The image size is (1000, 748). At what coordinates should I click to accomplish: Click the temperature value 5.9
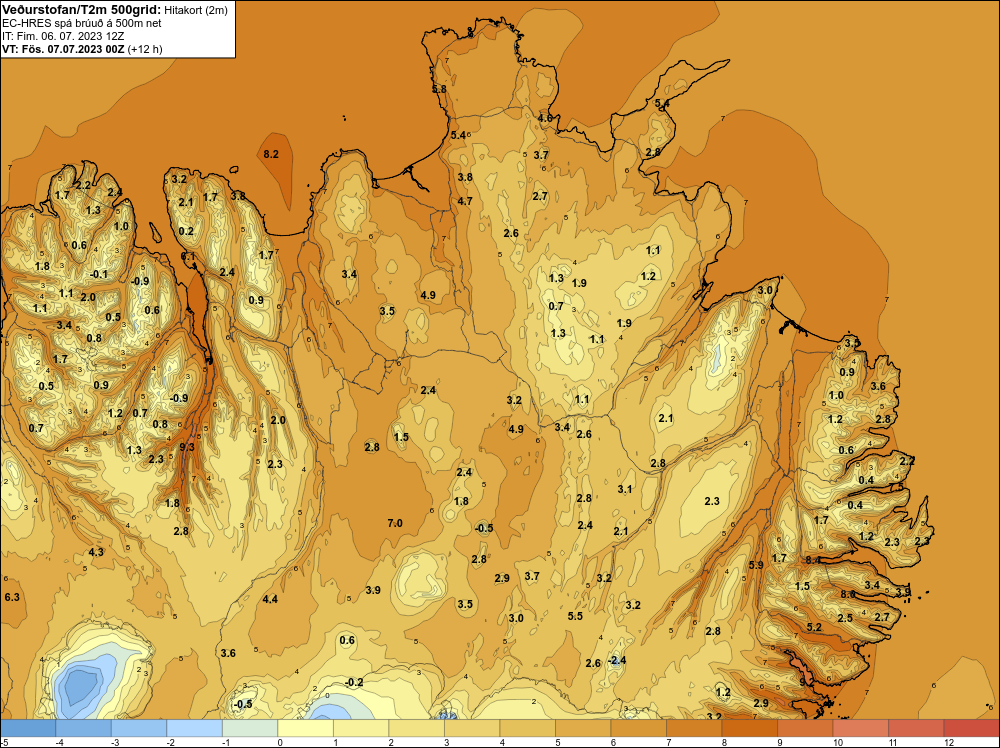pos(756,565)
